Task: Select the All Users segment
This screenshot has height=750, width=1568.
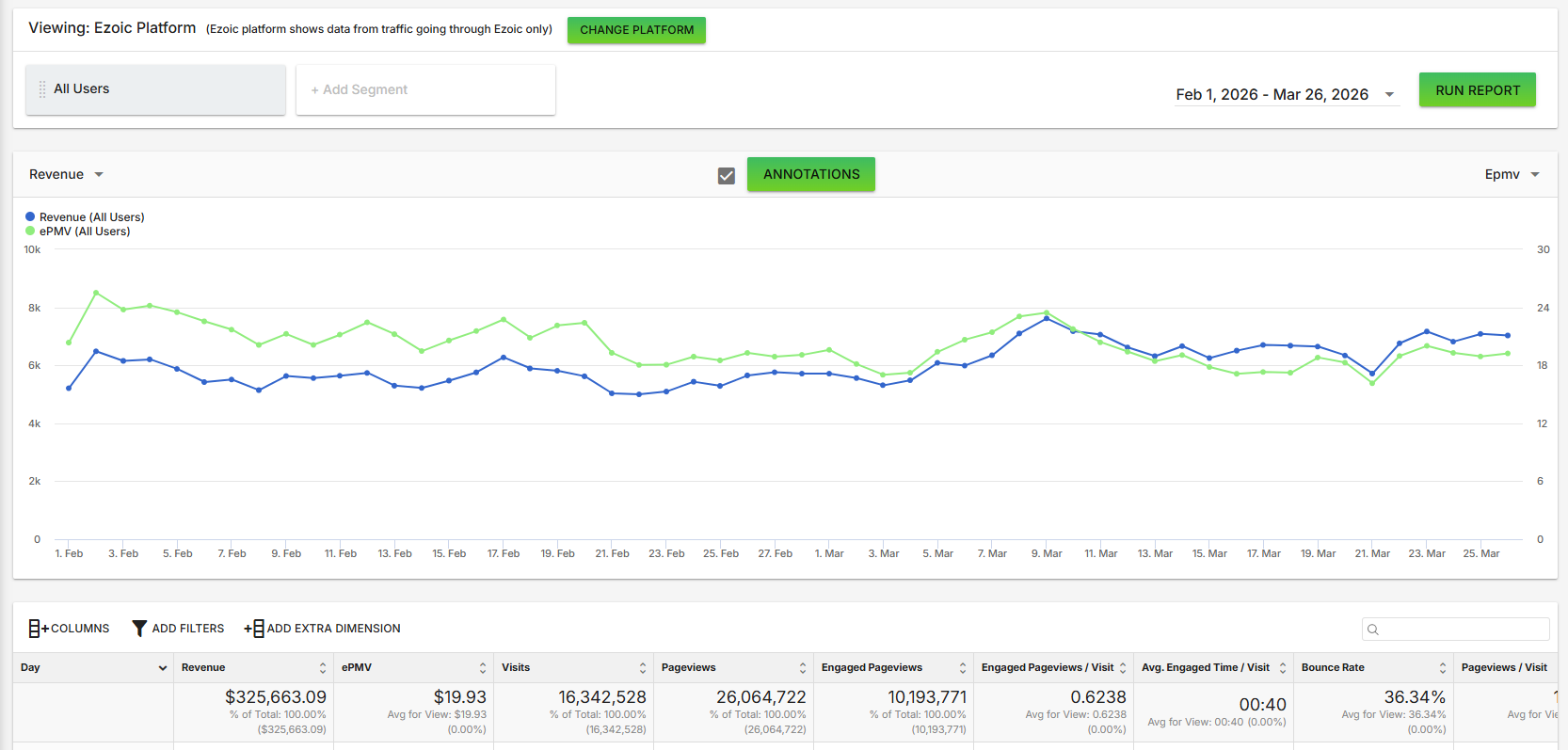Action: coord(155,89)
